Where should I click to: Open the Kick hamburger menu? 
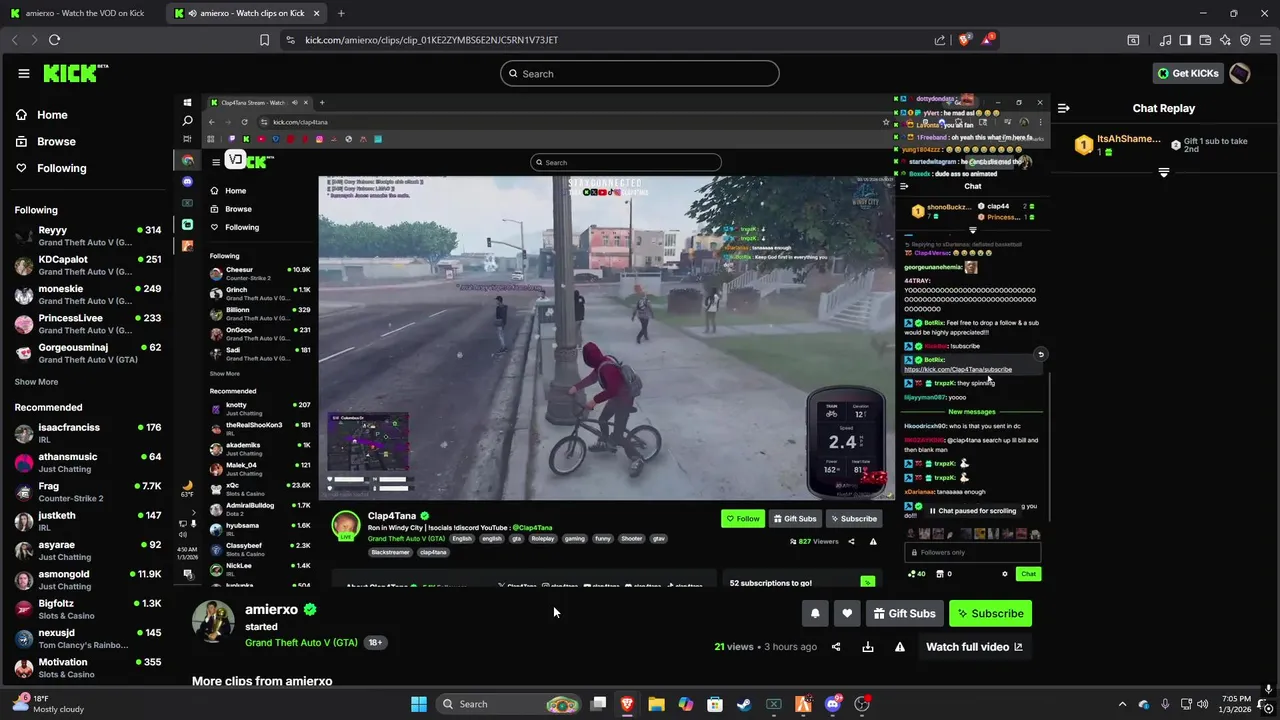coord(23,73)
